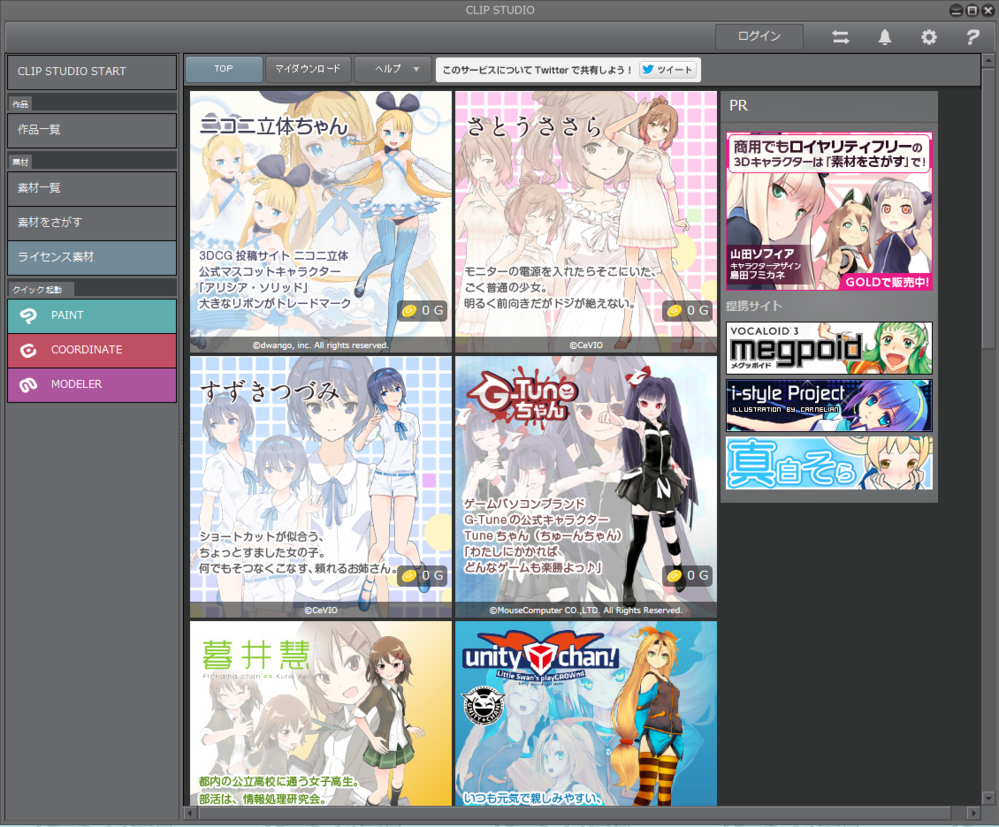Launch CLIP STUDIO COORDINATE
999x827 pixels.
pos(92,350)
